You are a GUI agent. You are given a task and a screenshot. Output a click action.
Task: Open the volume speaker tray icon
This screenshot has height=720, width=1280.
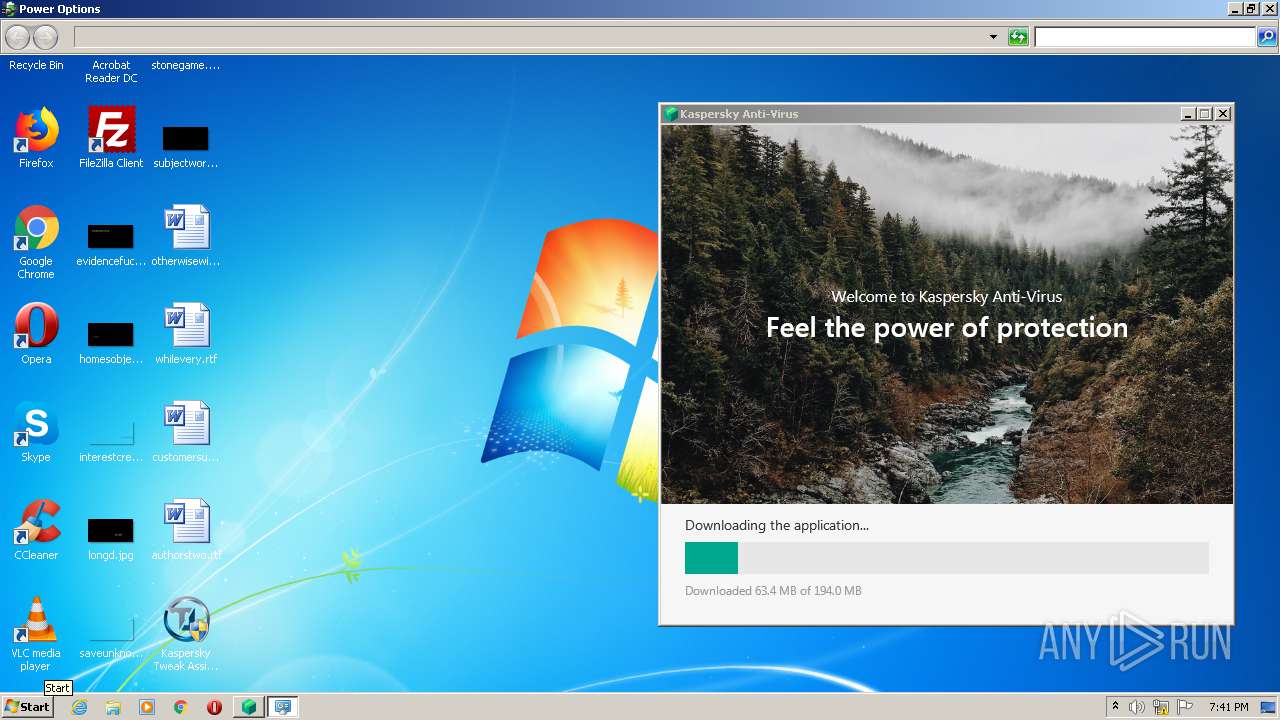1137,707
